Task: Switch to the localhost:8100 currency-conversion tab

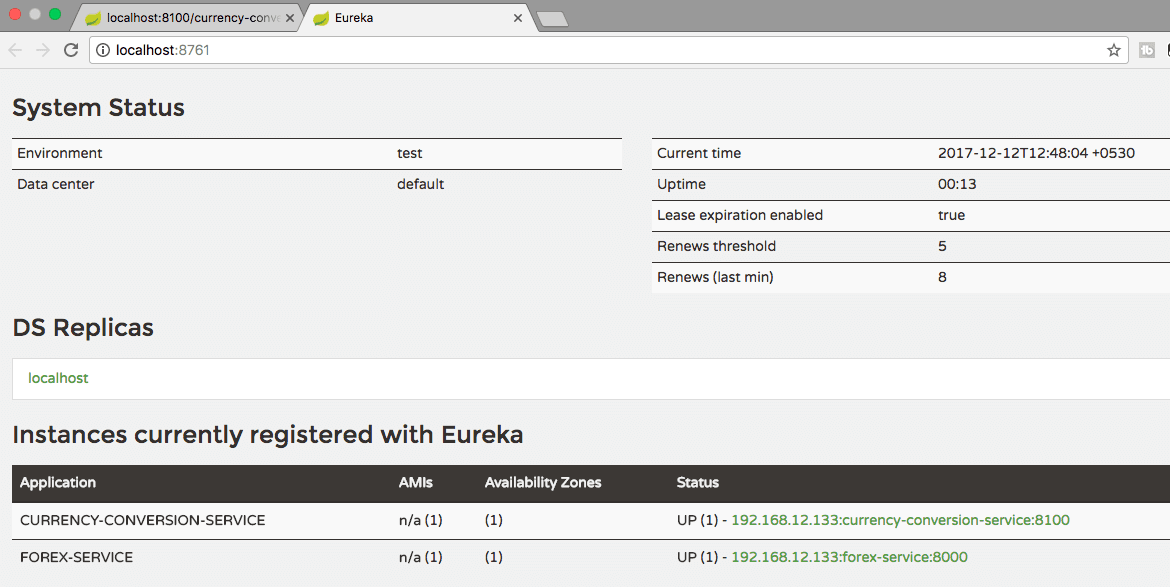Action: click(x=180, y=17)
